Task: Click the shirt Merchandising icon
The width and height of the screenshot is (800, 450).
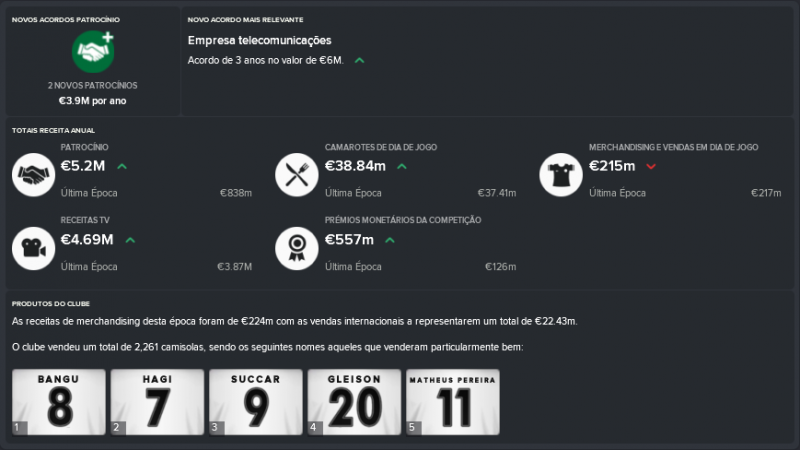Action: click(x=560, y=175)
